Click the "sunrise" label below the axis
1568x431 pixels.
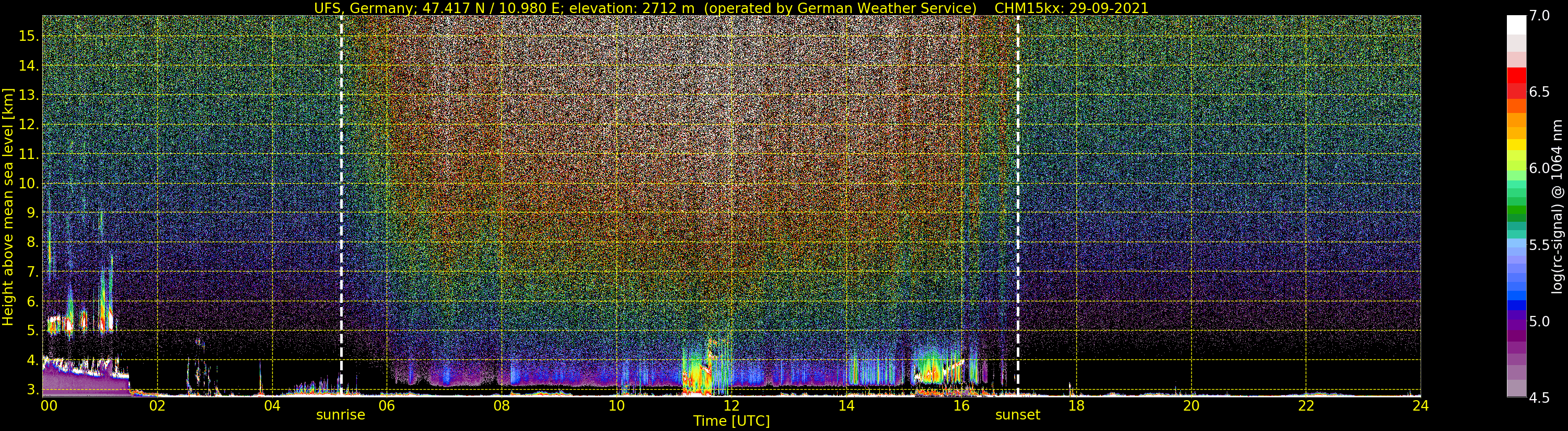(340, 415)
